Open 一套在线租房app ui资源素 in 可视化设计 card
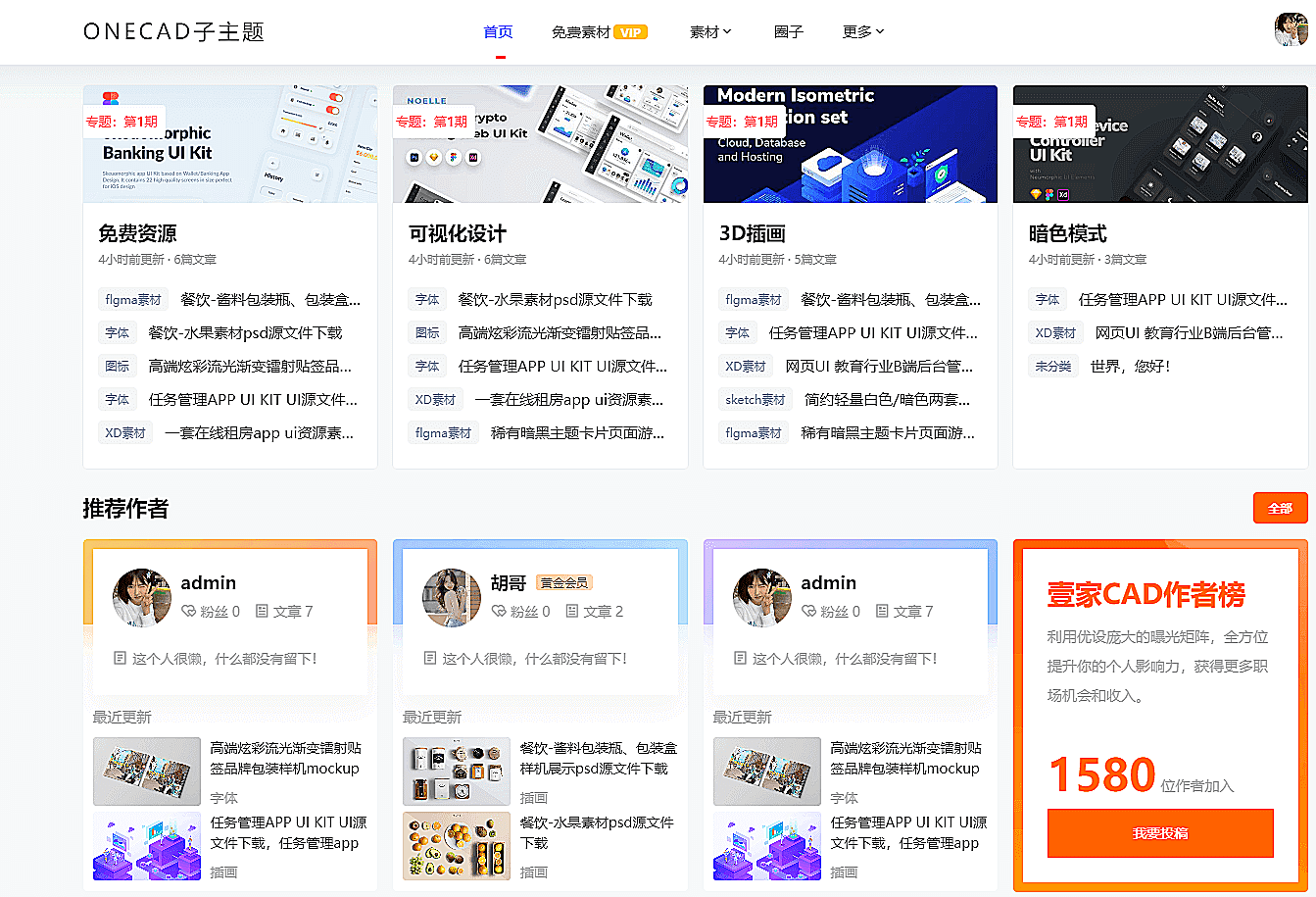This screenshot has width=1316, height=897. click(x=569, y=400)
